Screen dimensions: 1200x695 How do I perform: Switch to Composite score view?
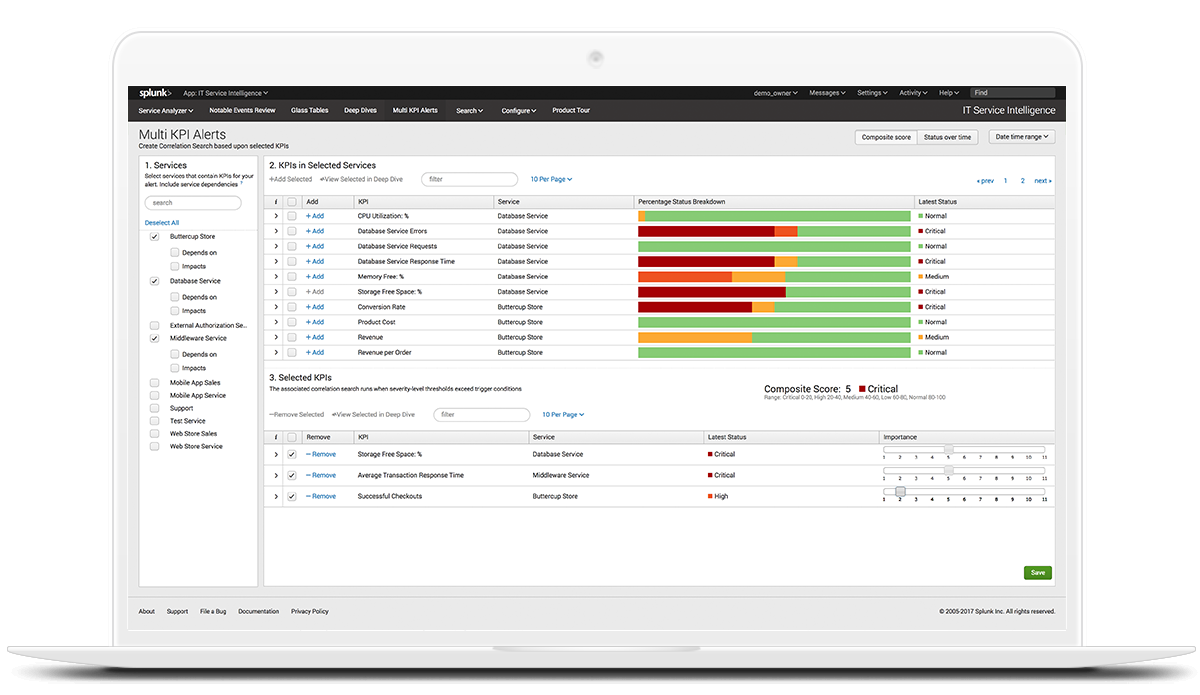click(x=886, y=137)
